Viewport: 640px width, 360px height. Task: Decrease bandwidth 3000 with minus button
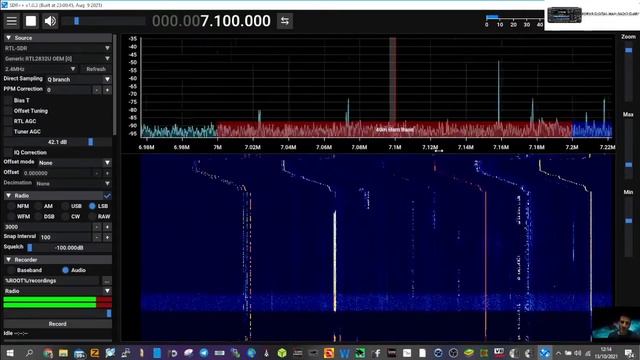pyautogui.click(x=97, y=227)
